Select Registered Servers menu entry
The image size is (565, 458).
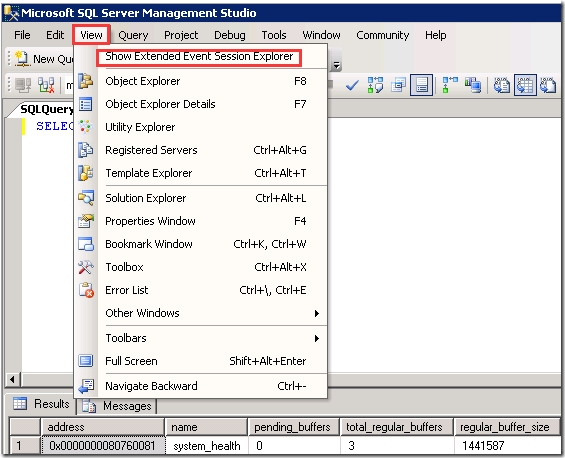click(201, 150)
